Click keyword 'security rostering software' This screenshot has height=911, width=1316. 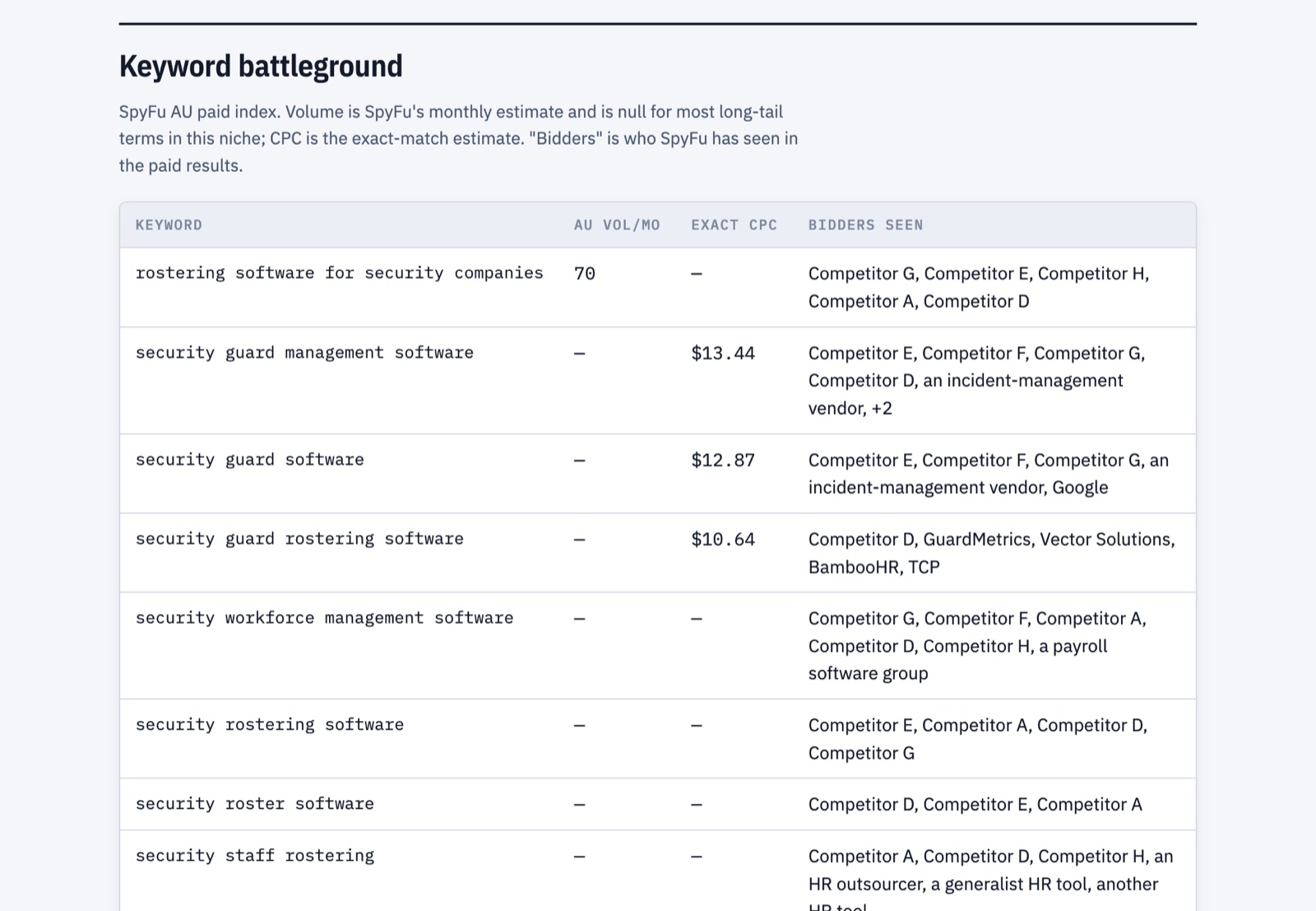[270, 725]
